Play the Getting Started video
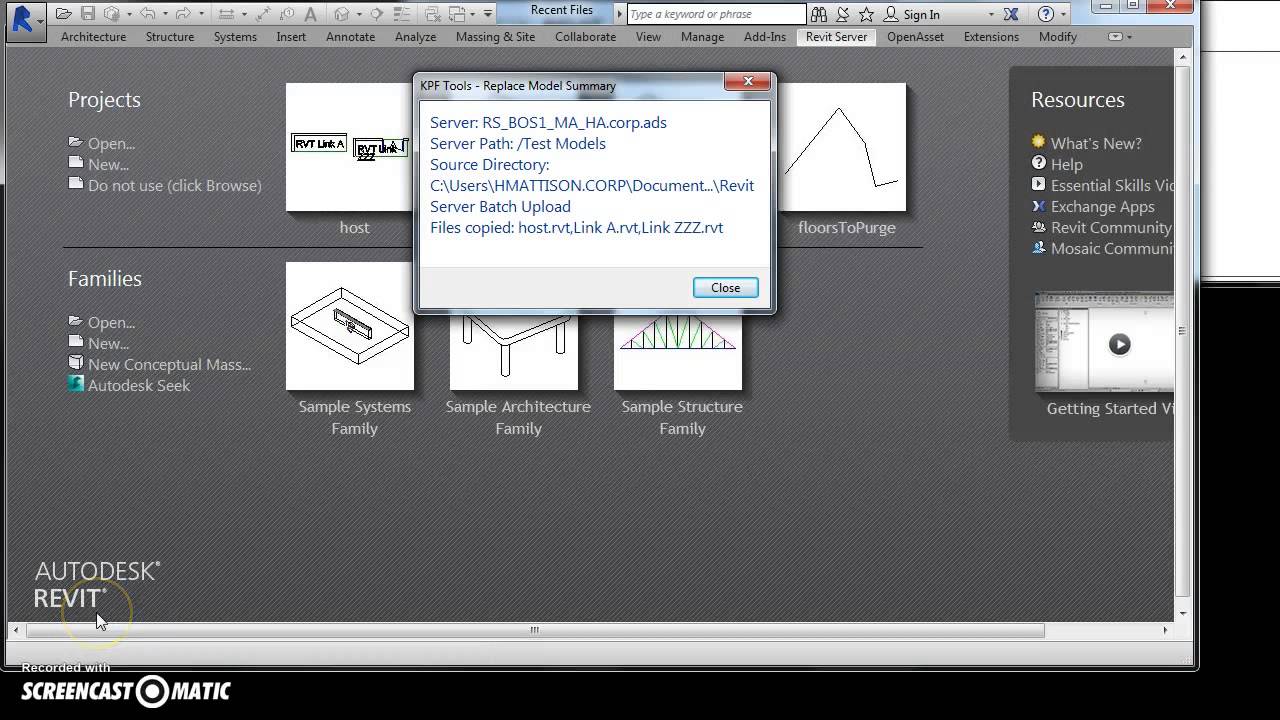Viewport: 1280px width, 720px height. 1119,344
